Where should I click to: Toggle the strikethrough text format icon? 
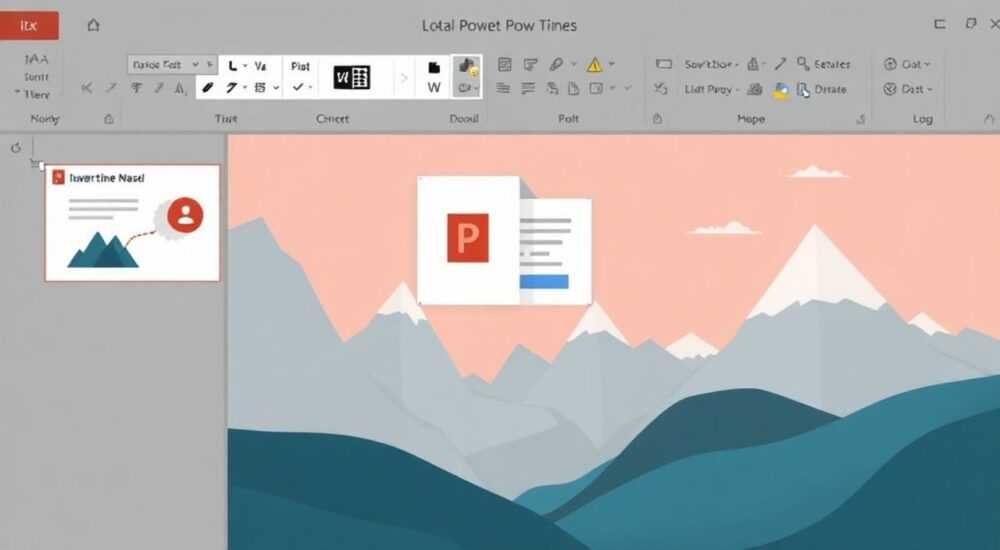point(136,88)
